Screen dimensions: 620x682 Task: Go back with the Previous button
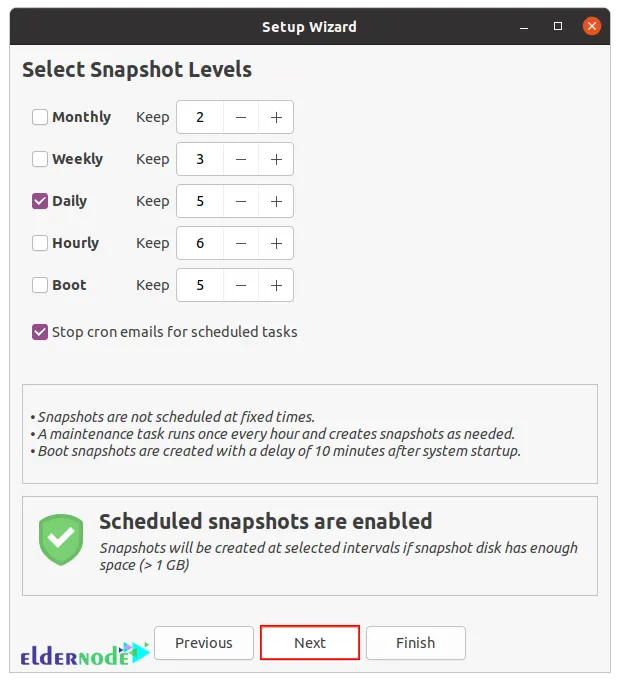203,643
